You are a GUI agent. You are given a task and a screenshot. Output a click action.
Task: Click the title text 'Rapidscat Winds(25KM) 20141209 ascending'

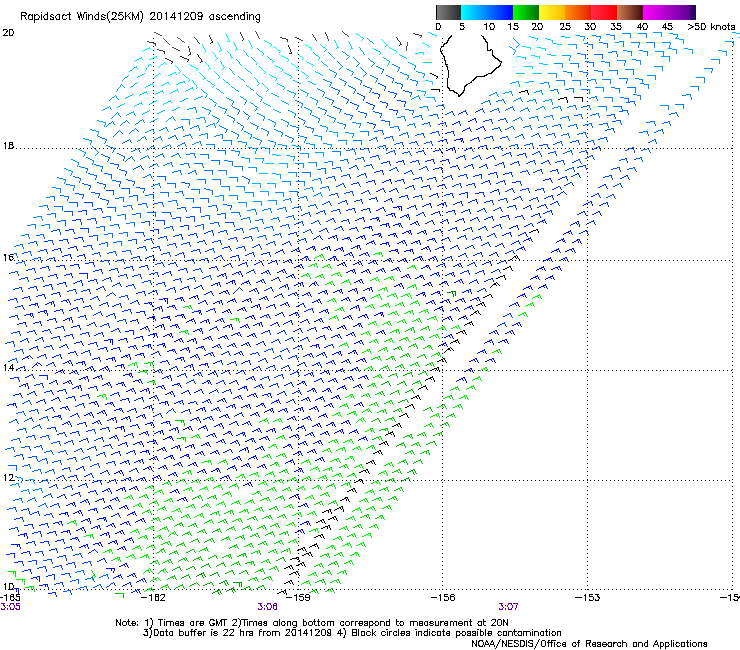click(140, 17)
